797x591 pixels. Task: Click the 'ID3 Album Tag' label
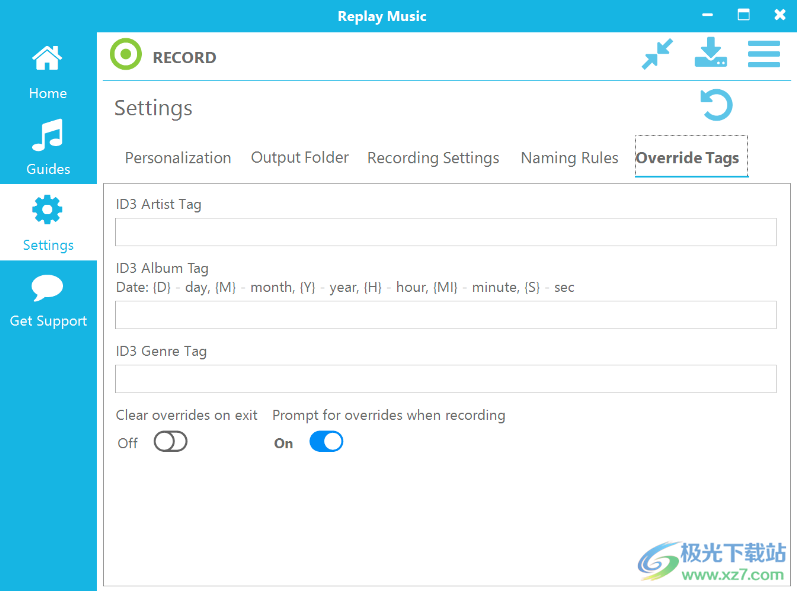[x=162, y=268]
